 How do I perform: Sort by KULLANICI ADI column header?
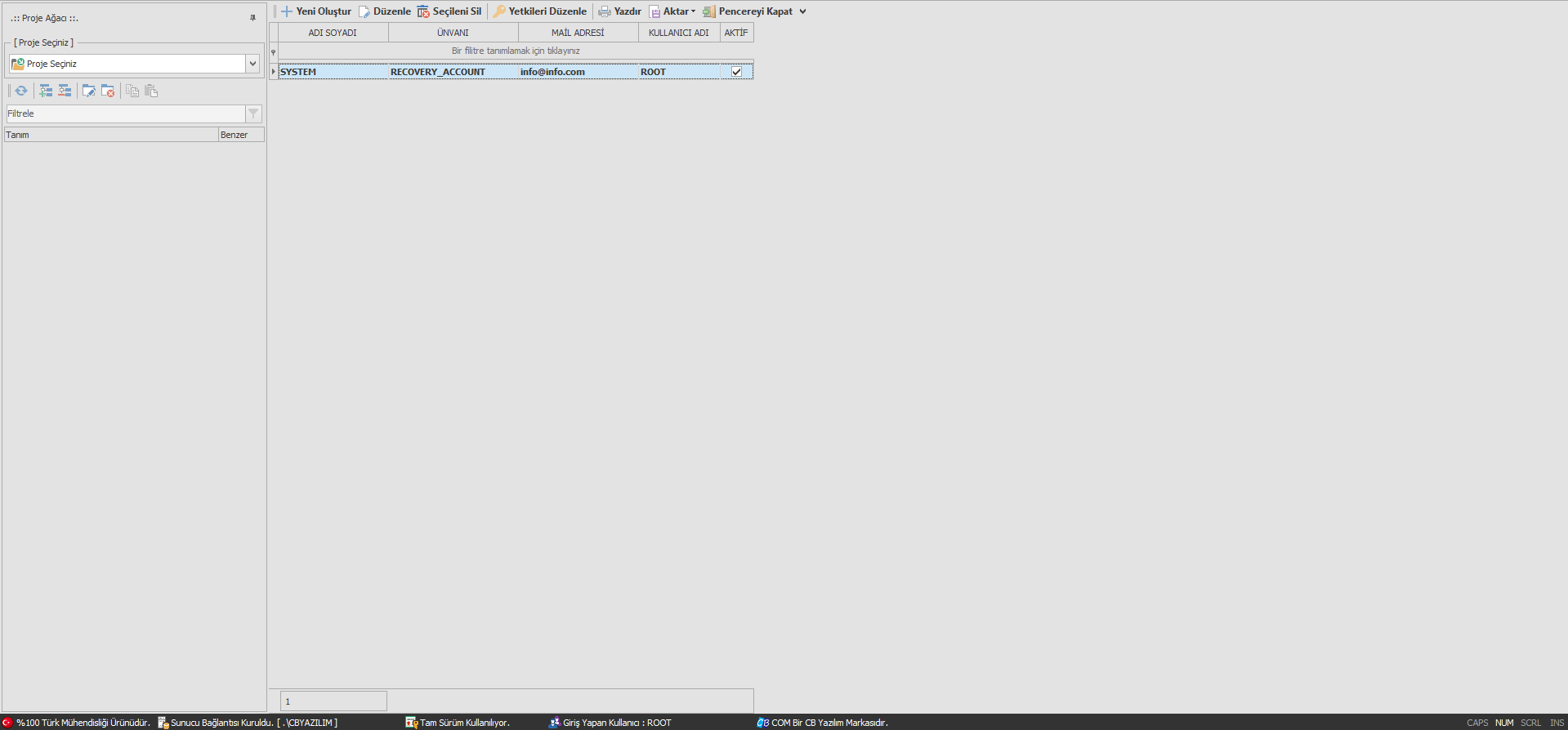coord(679,33)
